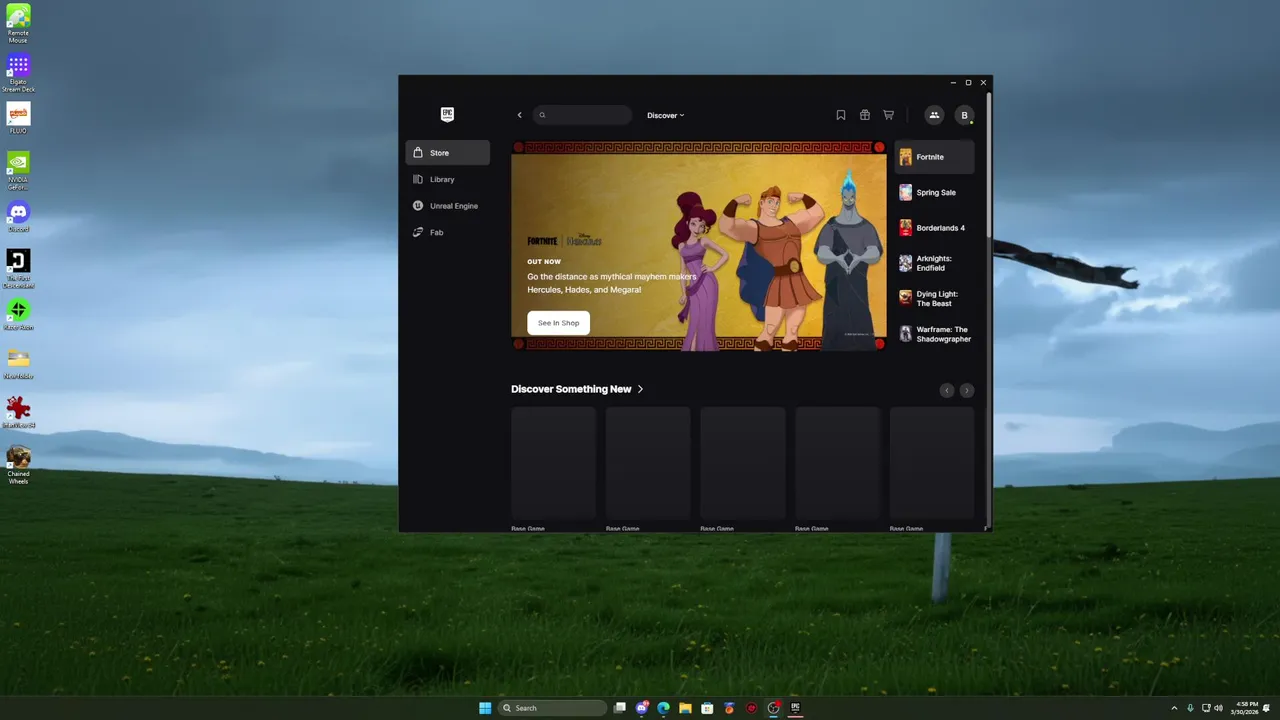Open Remote Mouse desktop shortcut
Viewport: 1280px width, 720px height.
[x=18, y=23]
